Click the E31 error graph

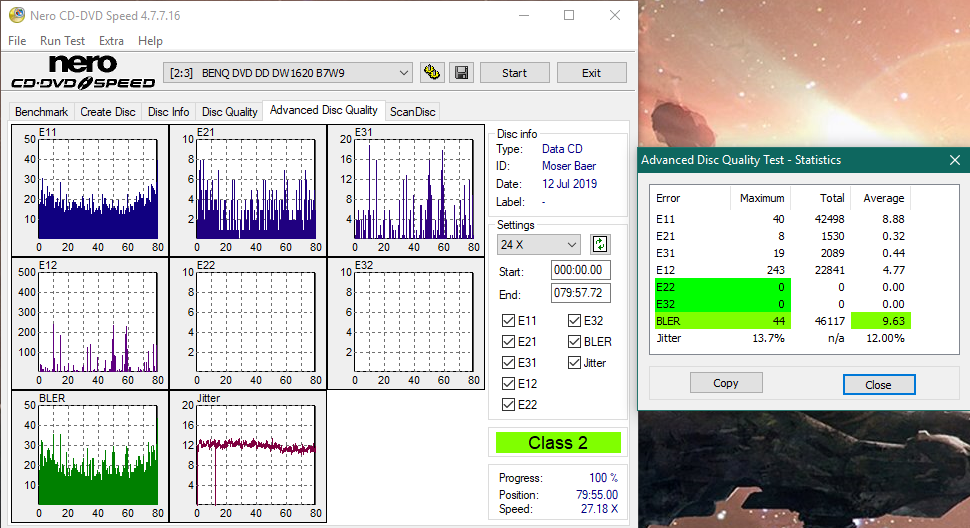pos(406,190)
